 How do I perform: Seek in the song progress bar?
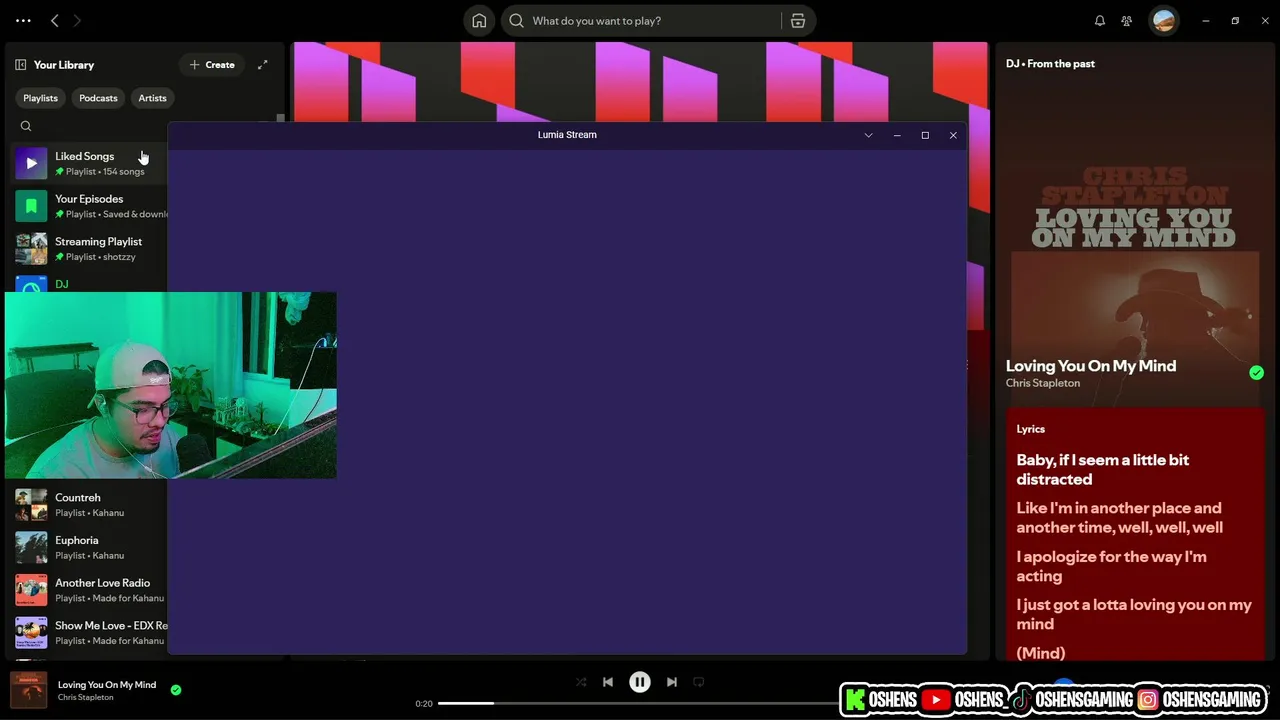coord(638,704)
